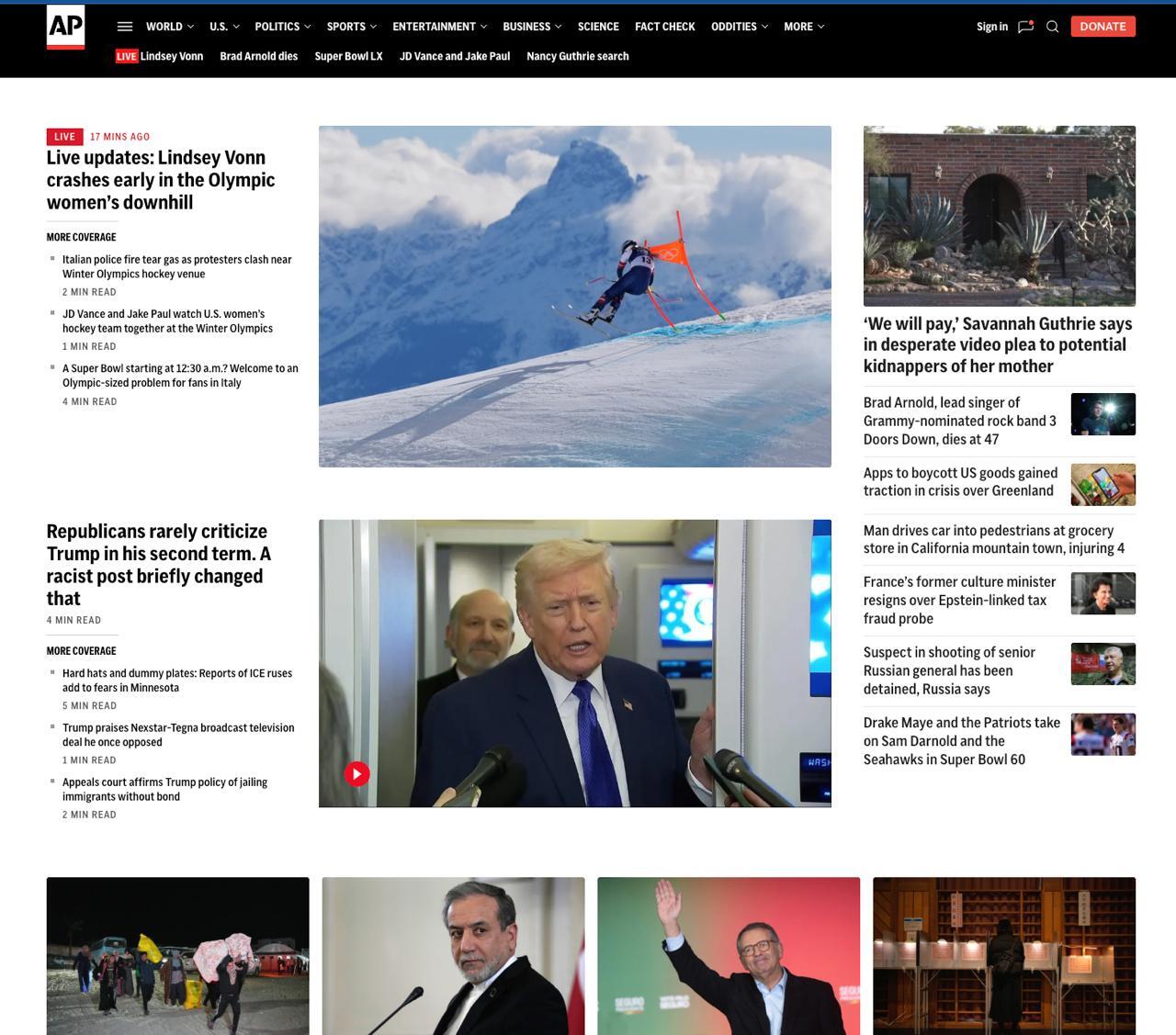Play the Trump video with red play button
This screenshot has width=1176, height=1035.
click(356, 774)
